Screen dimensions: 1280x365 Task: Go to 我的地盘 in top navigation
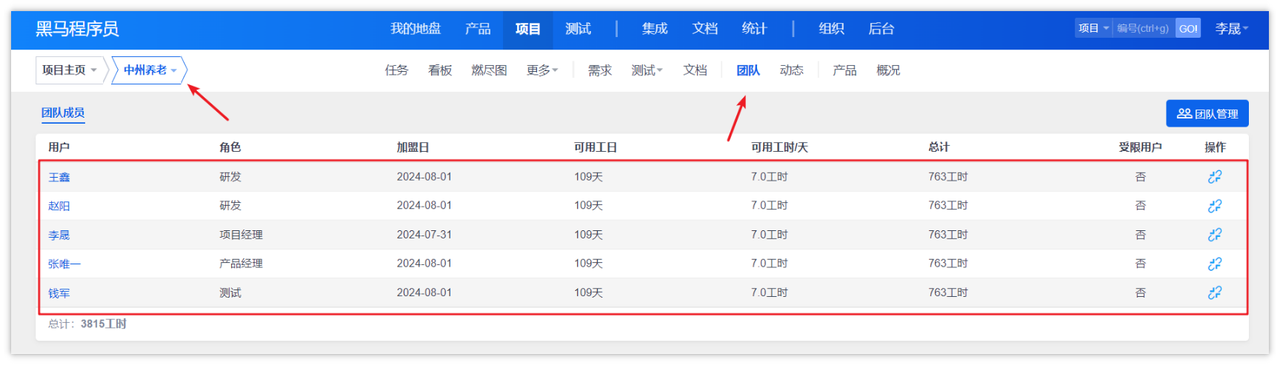point(415,29)
